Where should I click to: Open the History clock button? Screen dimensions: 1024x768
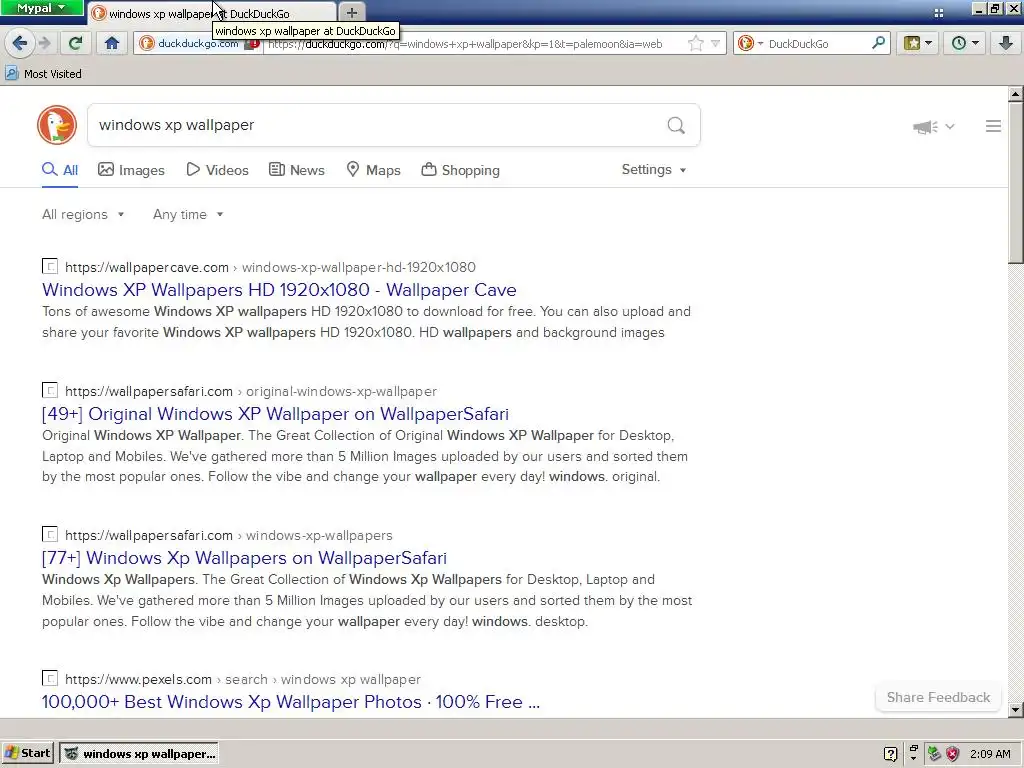965,44
